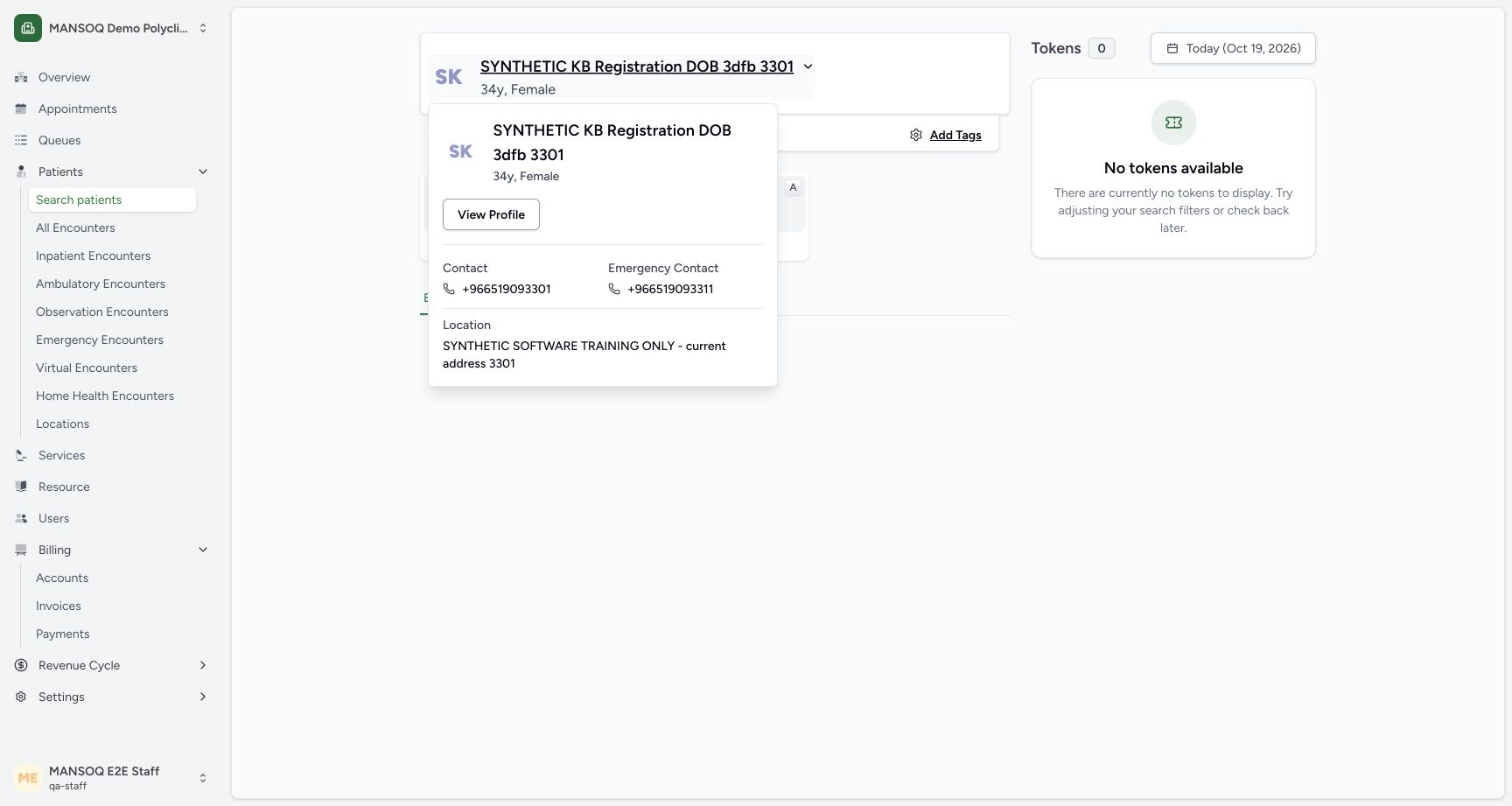The width and height of the screenshot is (1512, 806).
Task: Click the SK avatar in popover card
Action: tap(461, 151)
